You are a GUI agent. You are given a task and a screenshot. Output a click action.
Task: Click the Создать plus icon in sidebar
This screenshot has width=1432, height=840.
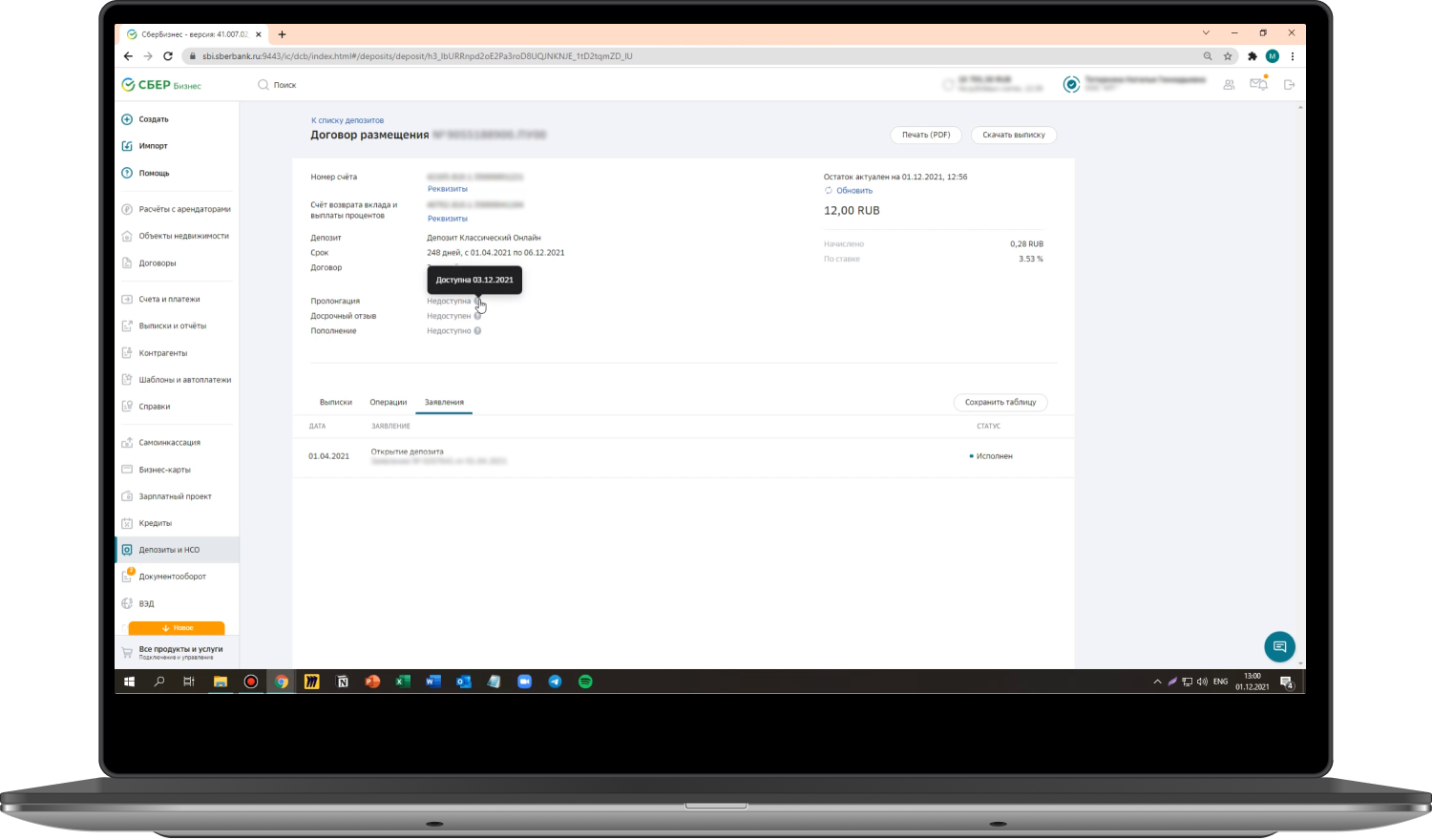coord(127,119)
